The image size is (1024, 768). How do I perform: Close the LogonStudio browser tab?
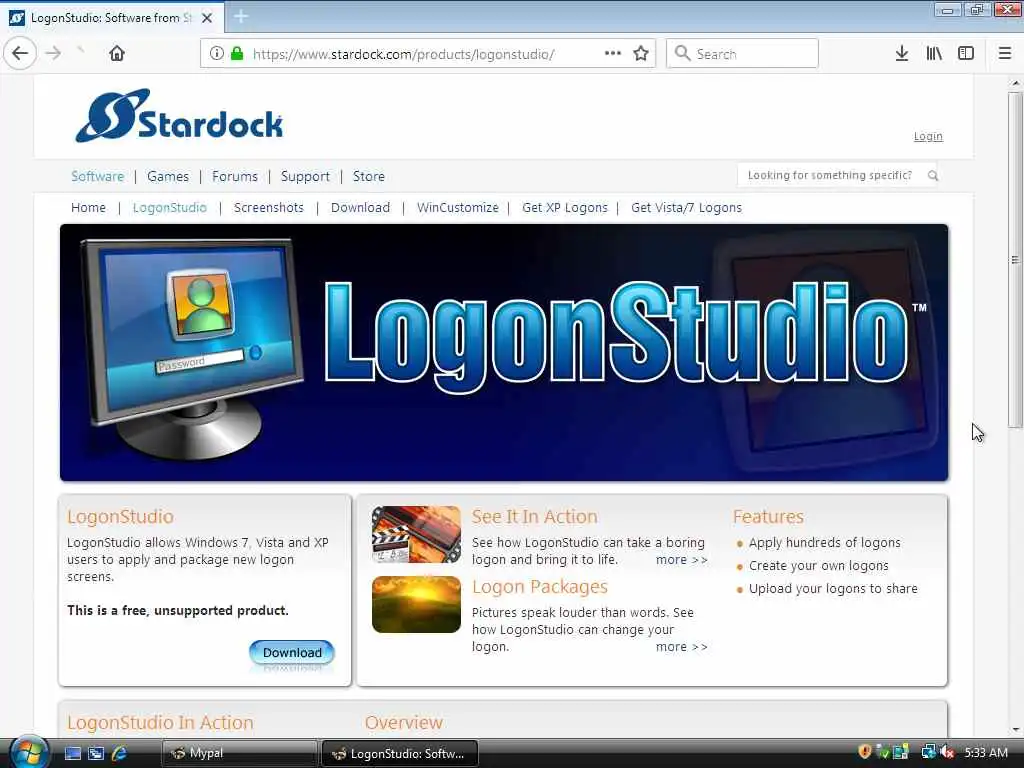(207, 18)
